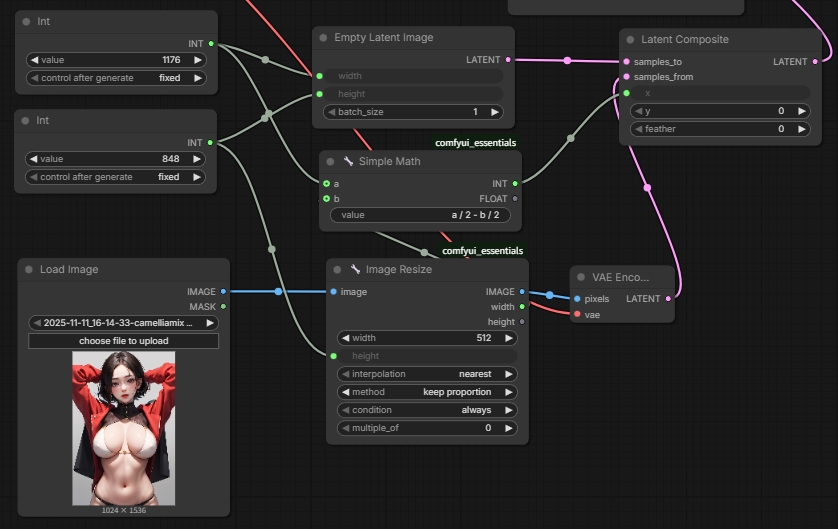Collapse the Latent Composite node dot
Screen dimensions: 838x529
(x=630, y=40)
